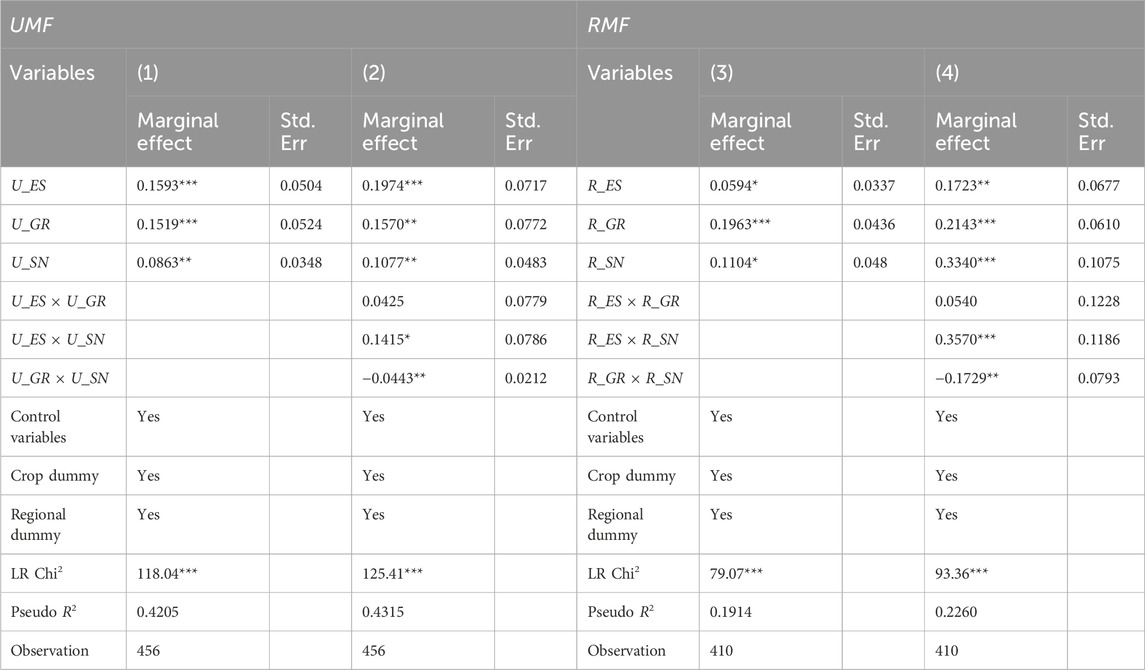Screen dimensions: 1145x670
Task: Click the R_ES × R_SN interaction label
Action: point(630,340)
